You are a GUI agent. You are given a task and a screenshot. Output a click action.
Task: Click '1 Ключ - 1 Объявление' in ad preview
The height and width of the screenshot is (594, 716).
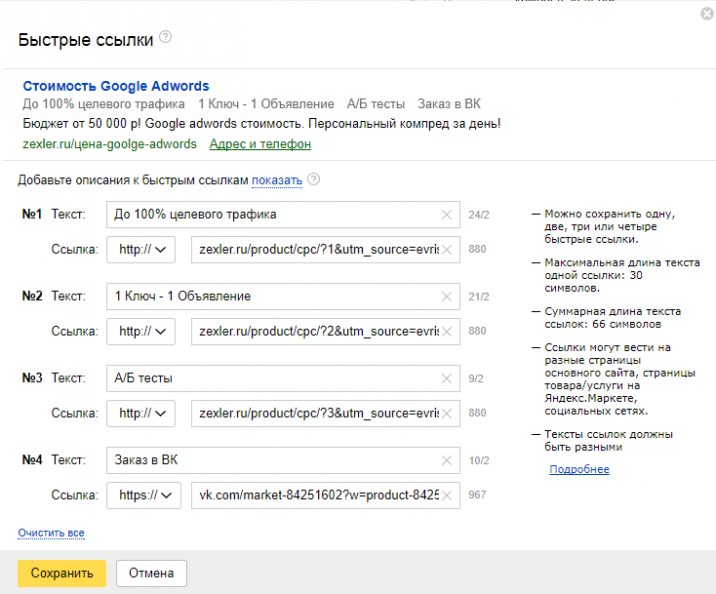coord(266,104)
